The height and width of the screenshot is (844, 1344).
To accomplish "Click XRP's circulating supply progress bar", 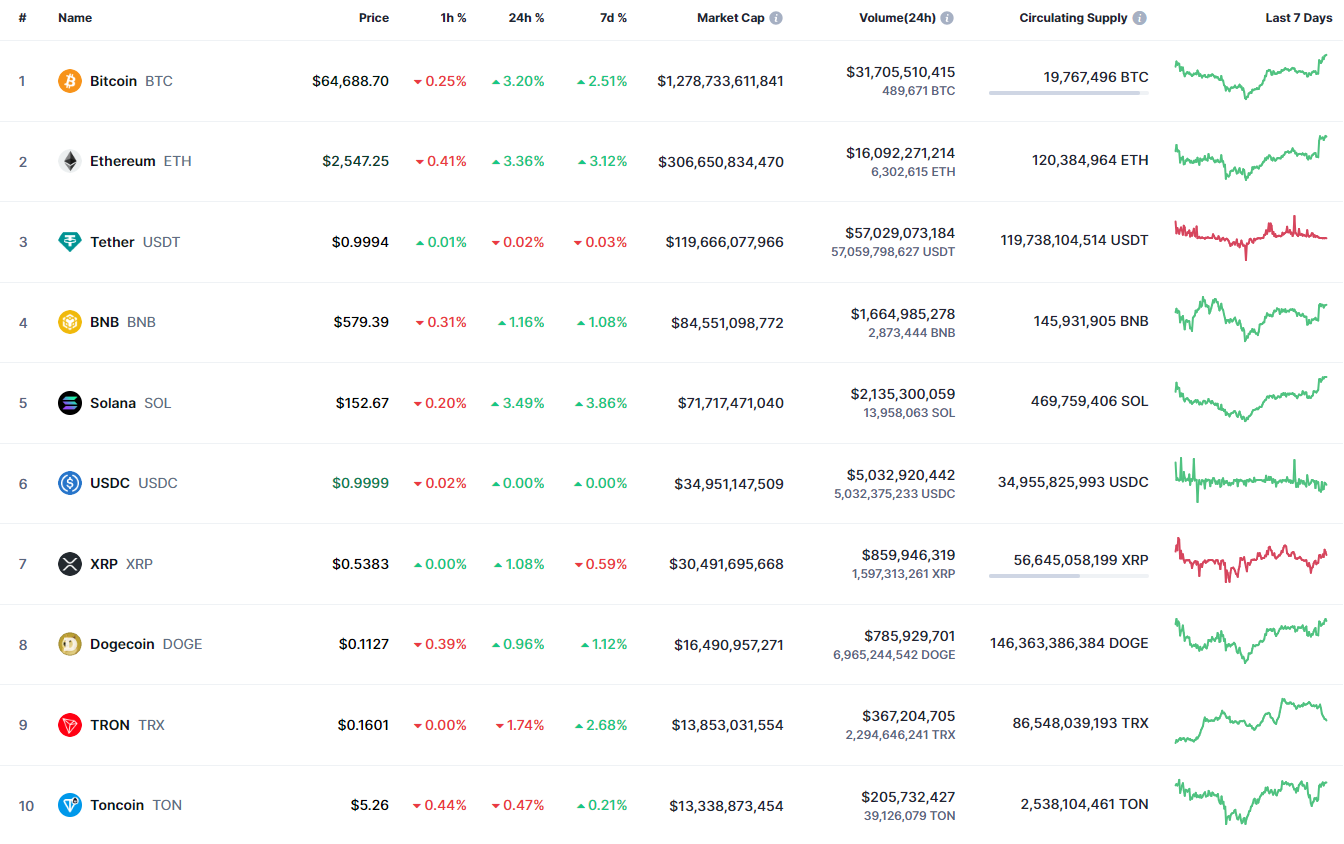I will (1069, 576).
